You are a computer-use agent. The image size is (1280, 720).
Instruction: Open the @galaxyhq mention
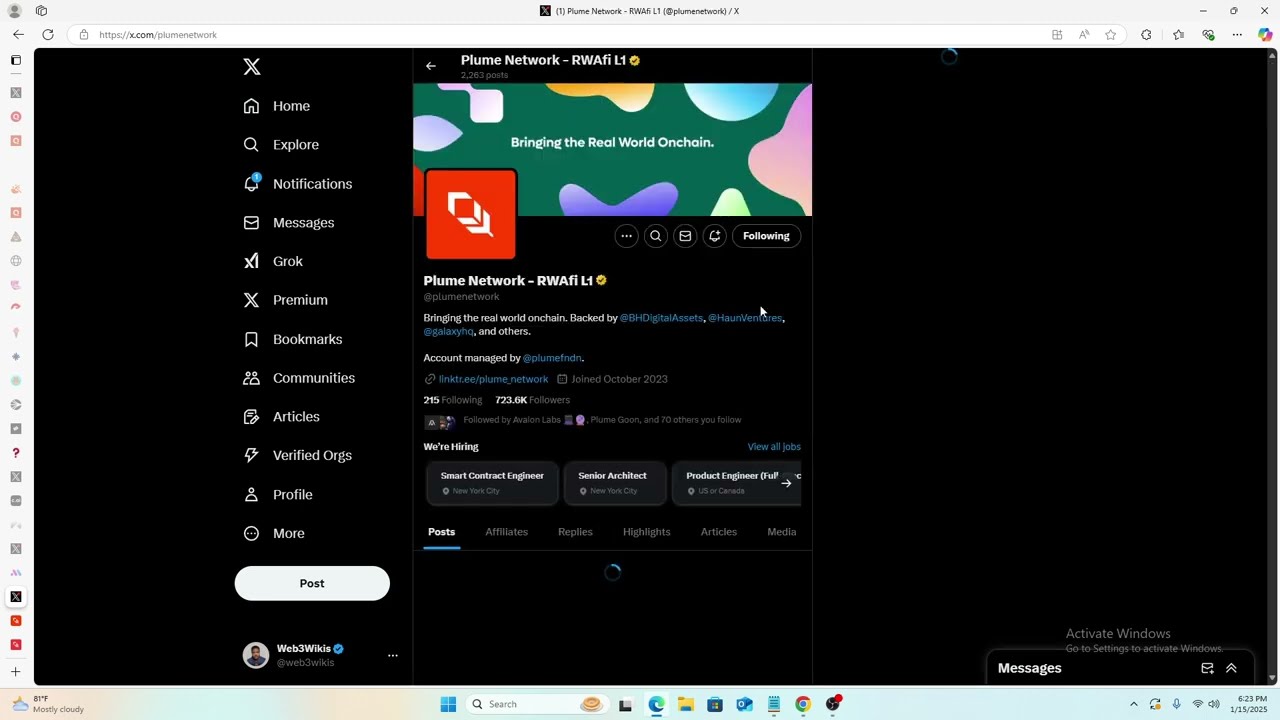point(448,332)
